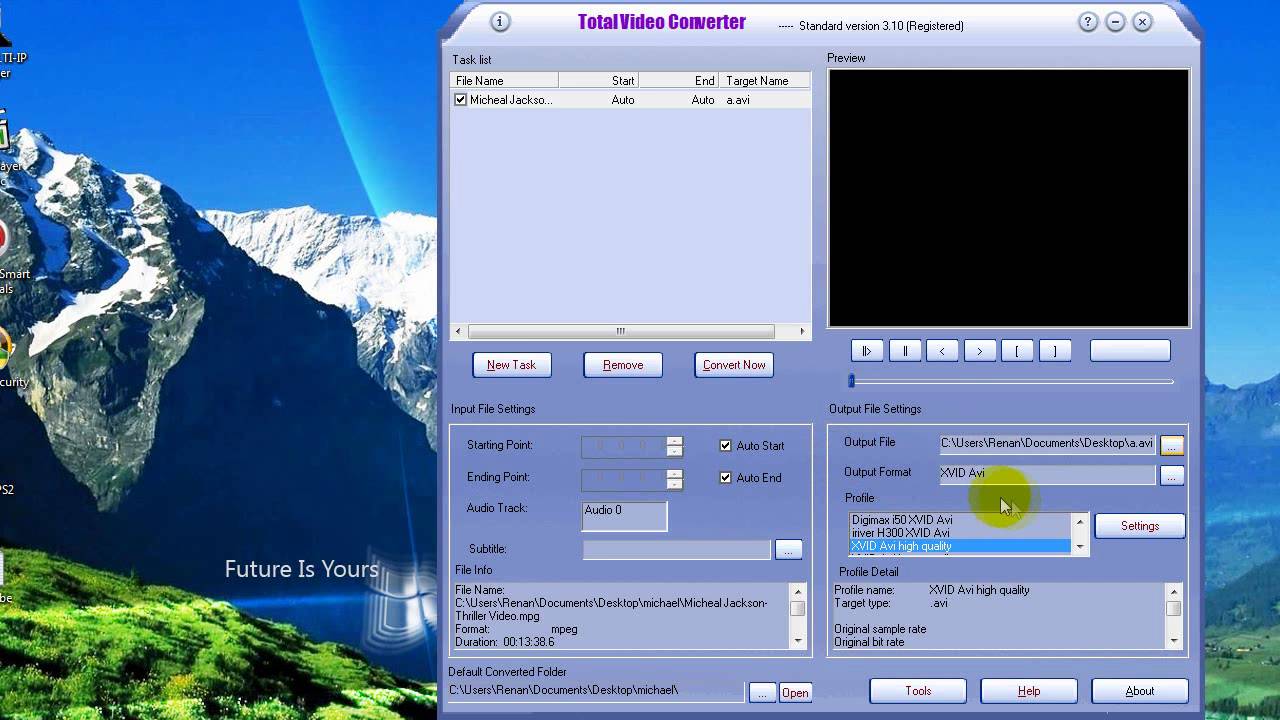
Task: Click the Help button
Action: (x=1029, y=691)
